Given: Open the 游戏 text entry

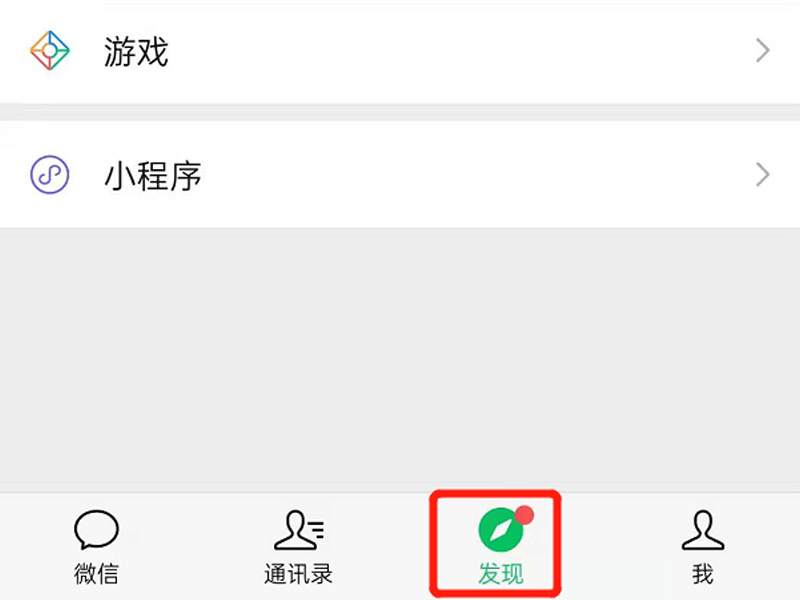Looking at the screenshot, I should click(136, 52).
